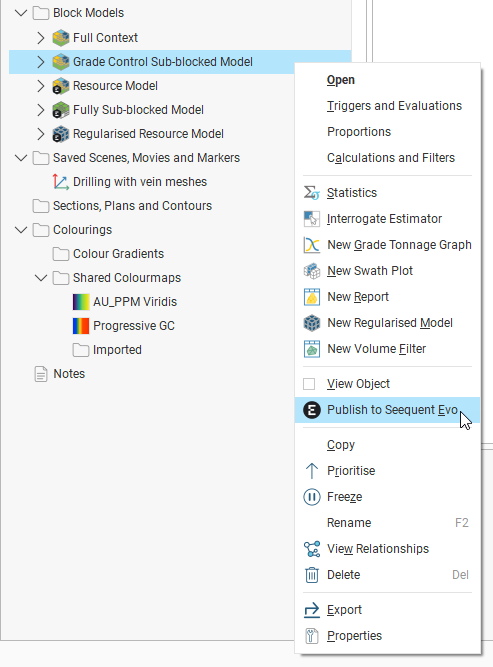Screen dimensions: 493x667
Task: Select the Progressive GC colourmap swatch
Action: (x=80, y=326)
